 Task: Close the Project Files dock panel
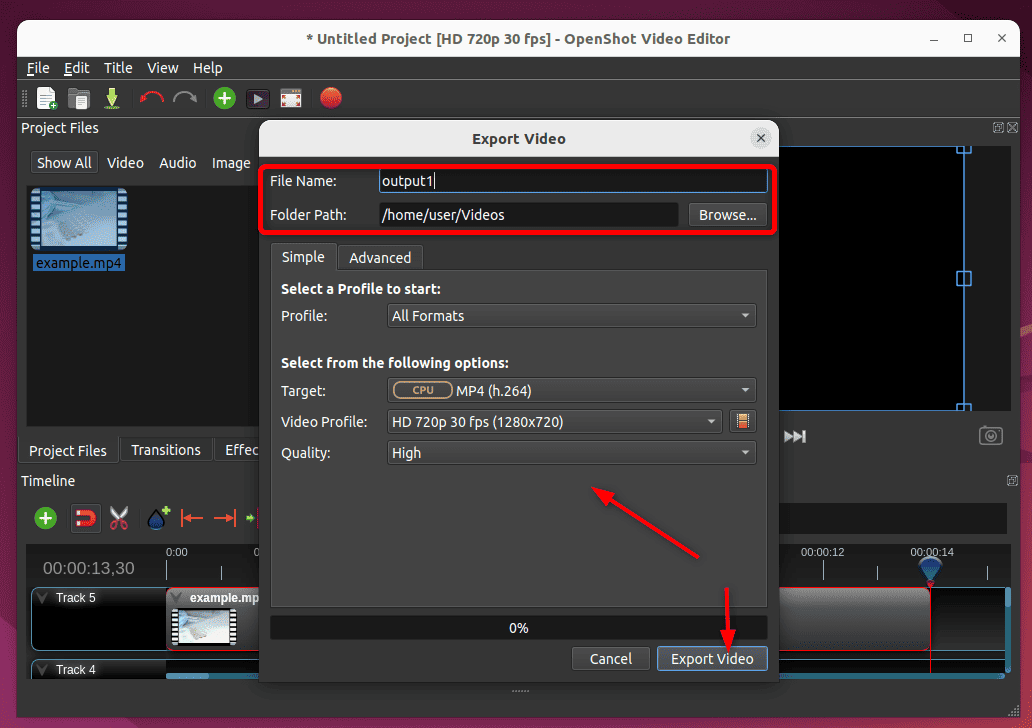pos(1013,128)
